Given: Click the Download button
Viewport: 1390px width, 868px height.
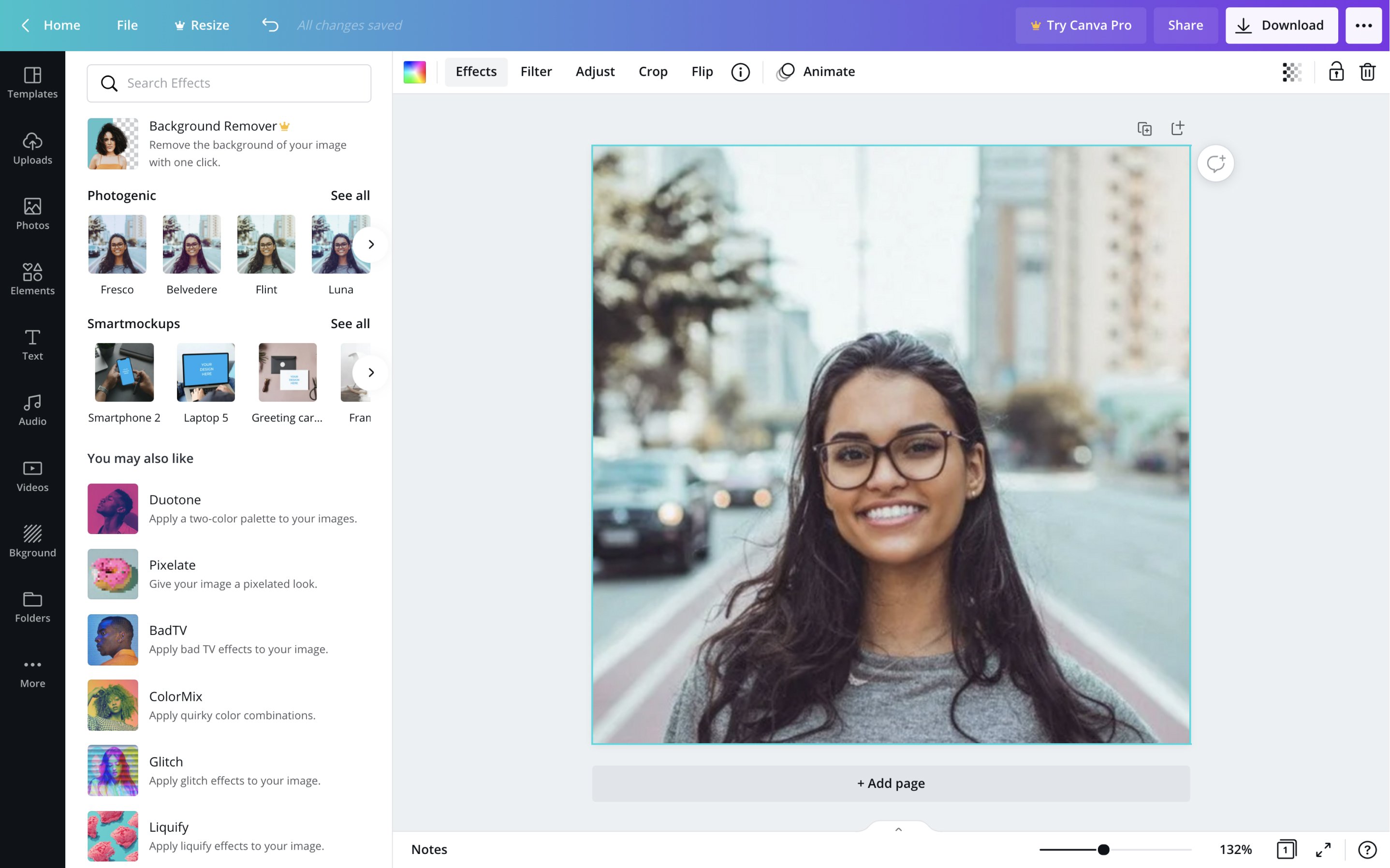Looking at the screenshot, I should (1282, 25).
